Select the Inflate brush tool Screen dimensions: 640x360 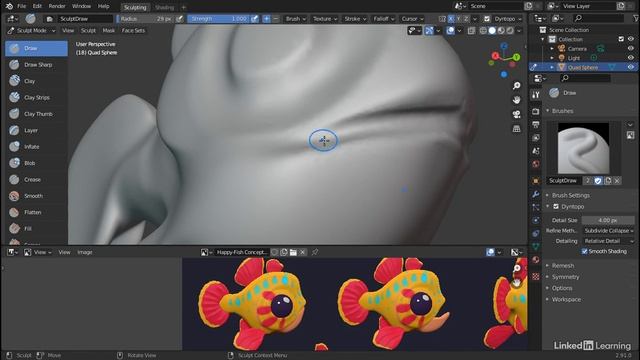(36, 147)
